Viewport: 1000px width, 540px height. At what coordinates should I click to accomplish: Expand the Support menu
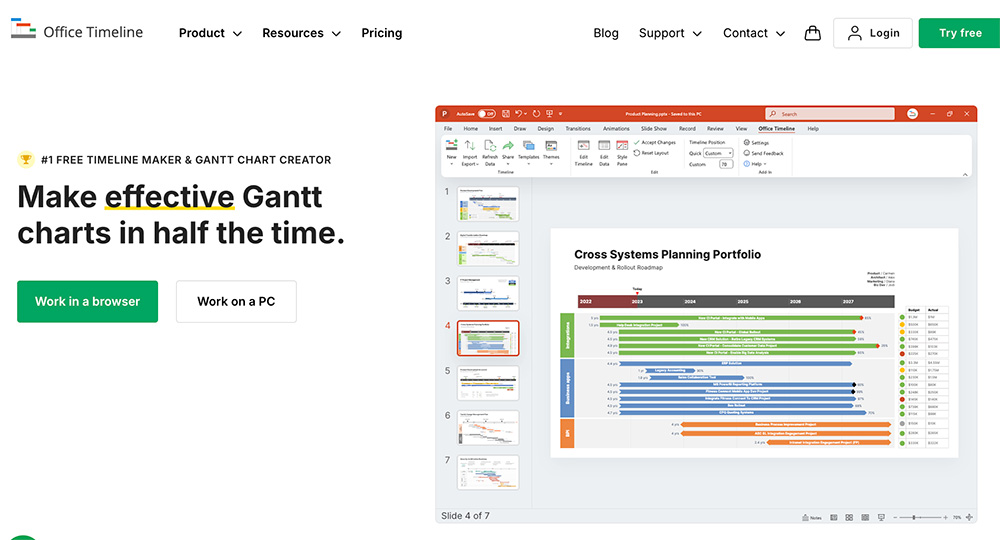[670, 33]
